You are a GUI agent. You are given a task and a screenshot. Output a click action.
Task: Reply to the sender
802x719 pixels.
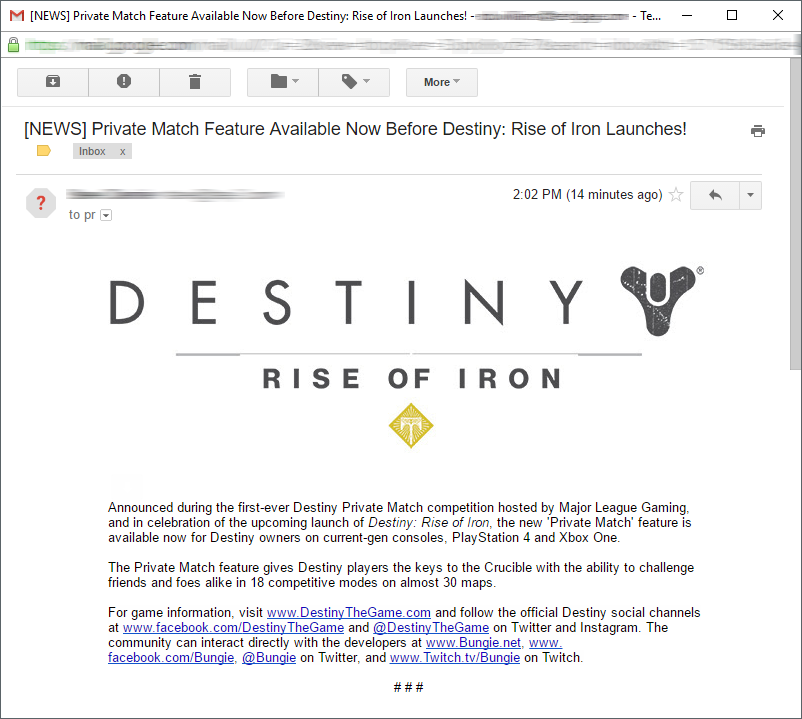tap(712, 195)
